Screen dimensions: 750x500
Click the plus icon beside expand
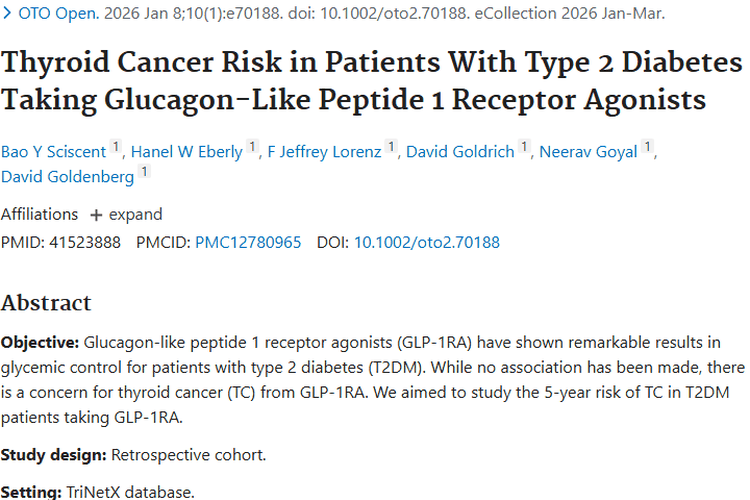96,215
